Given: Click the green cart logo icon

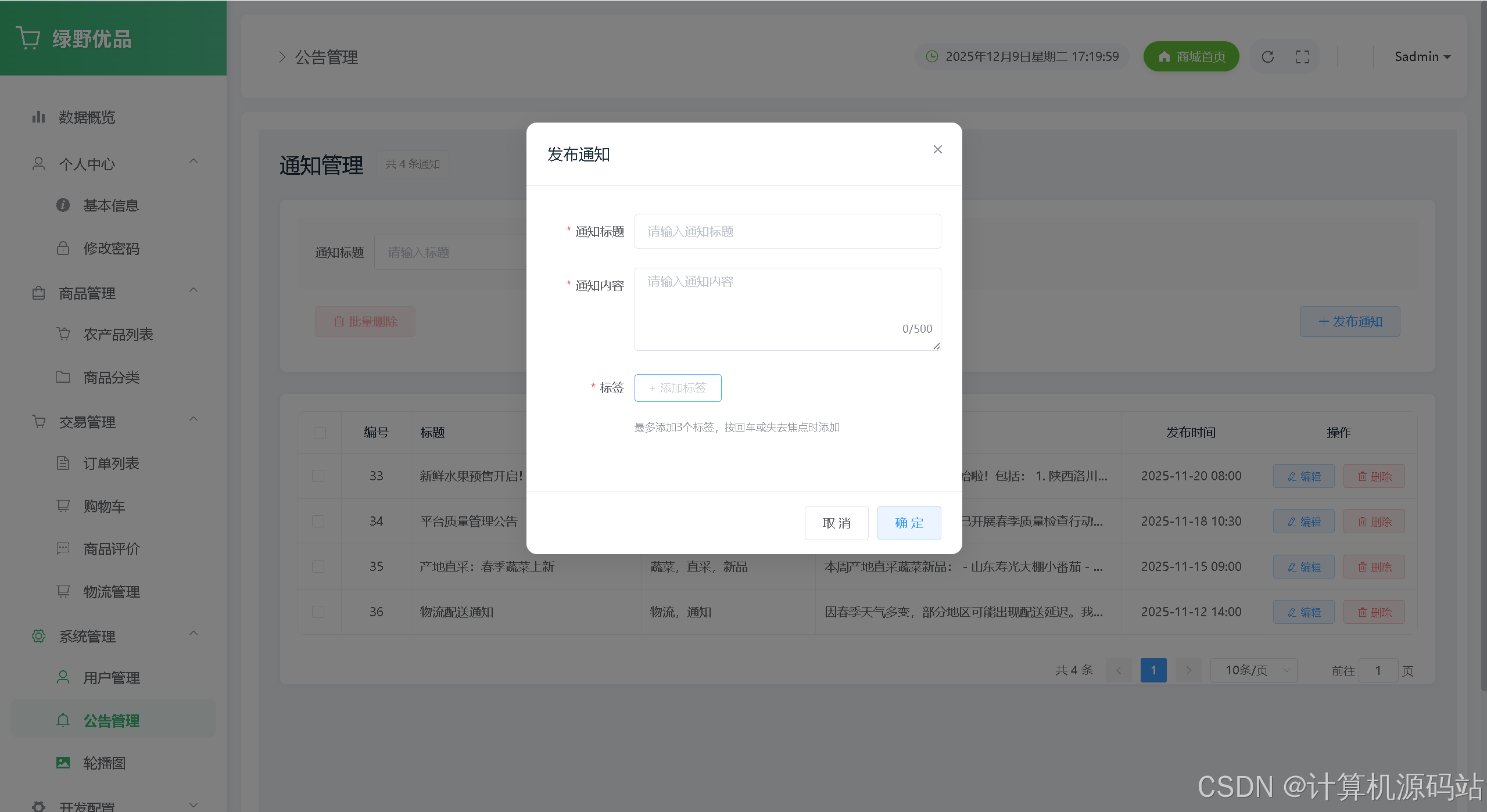Looking at the screenshot, I should point(28,38).
